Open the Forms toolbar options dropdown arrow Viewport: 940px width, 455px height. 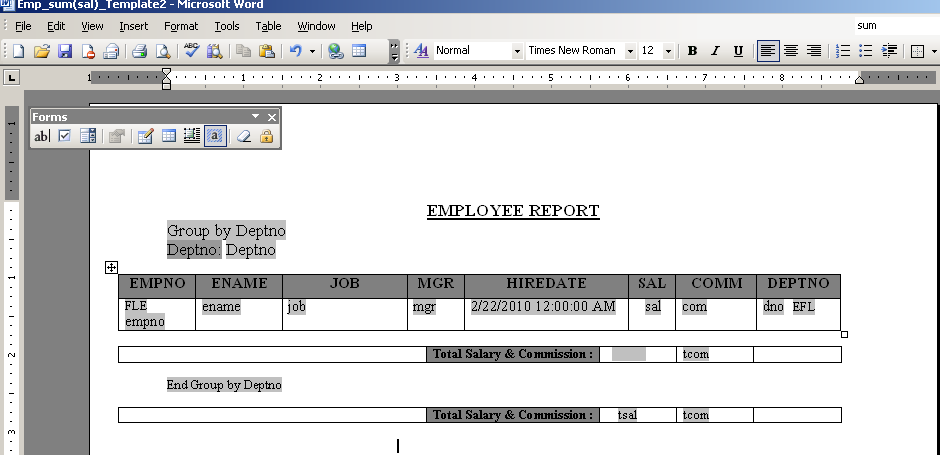(x=255, y=116)
